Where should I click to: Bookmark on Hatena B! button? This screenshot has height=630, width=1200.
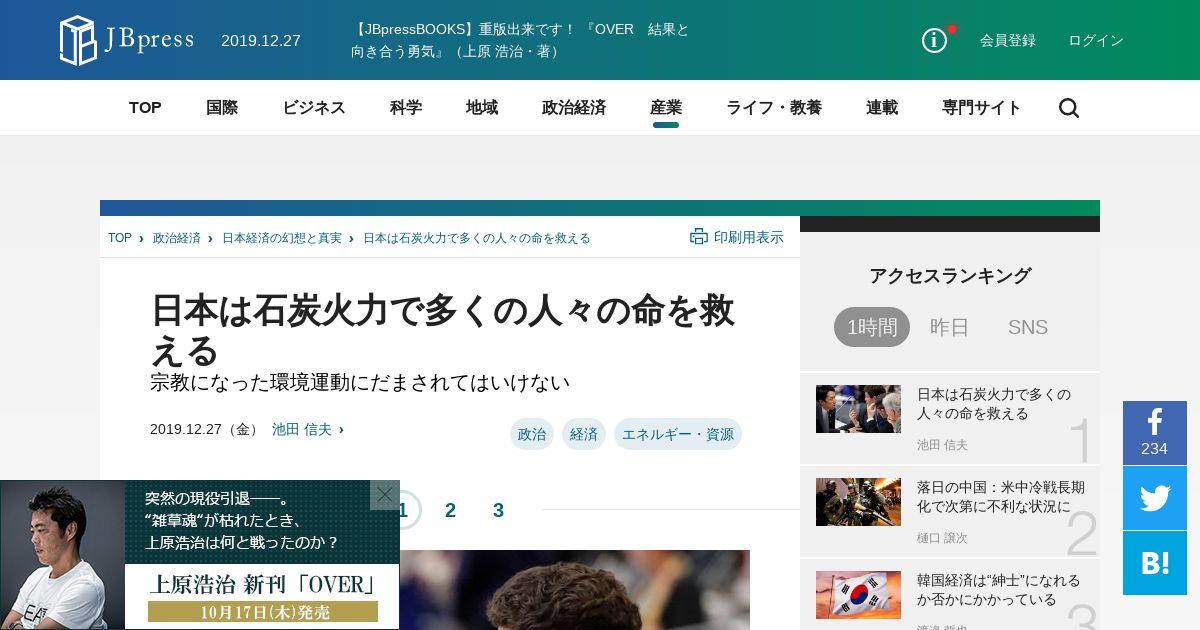[1155, 563]
